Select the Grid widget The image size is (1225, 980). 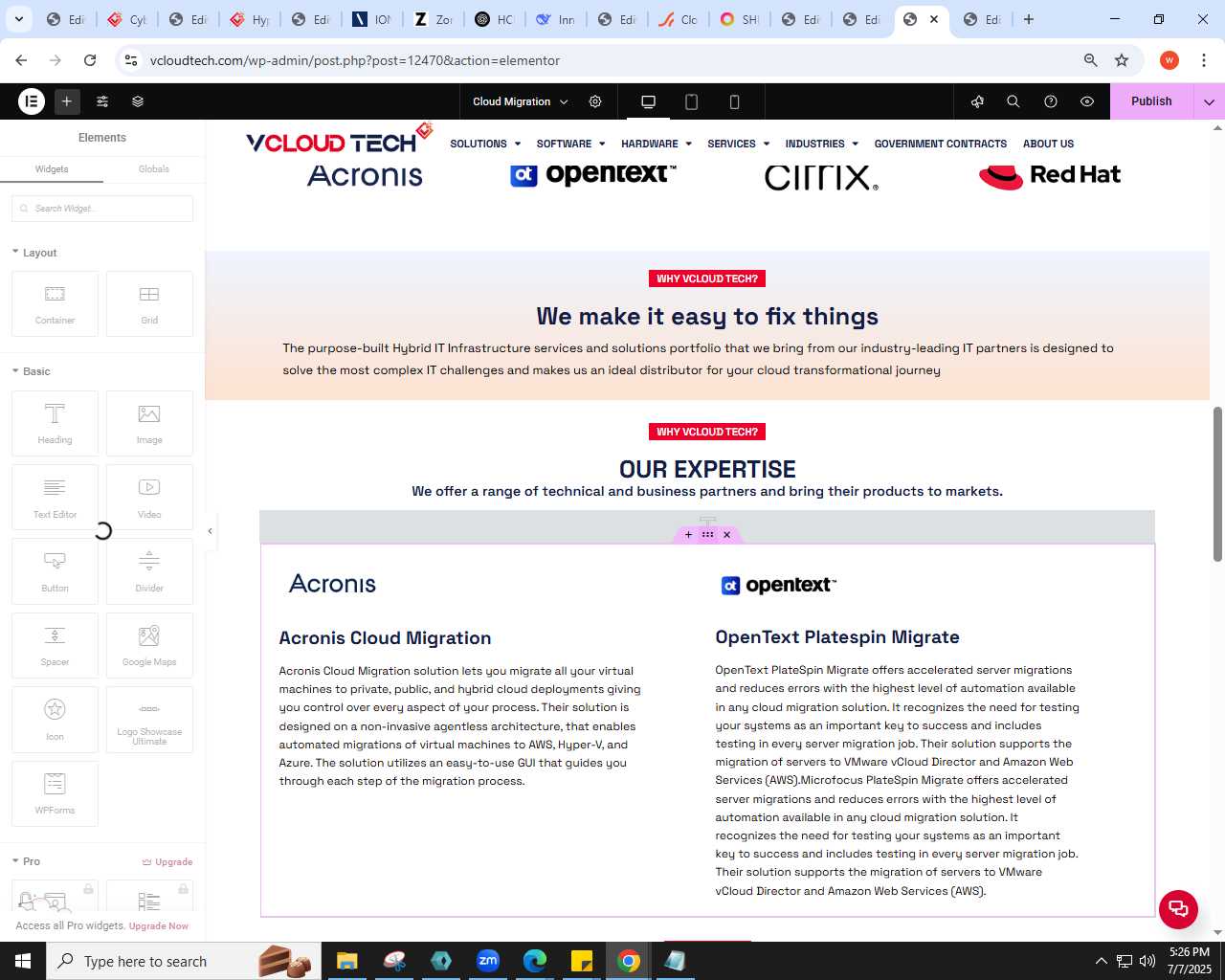pyautogui.click(x=149, y=304)
